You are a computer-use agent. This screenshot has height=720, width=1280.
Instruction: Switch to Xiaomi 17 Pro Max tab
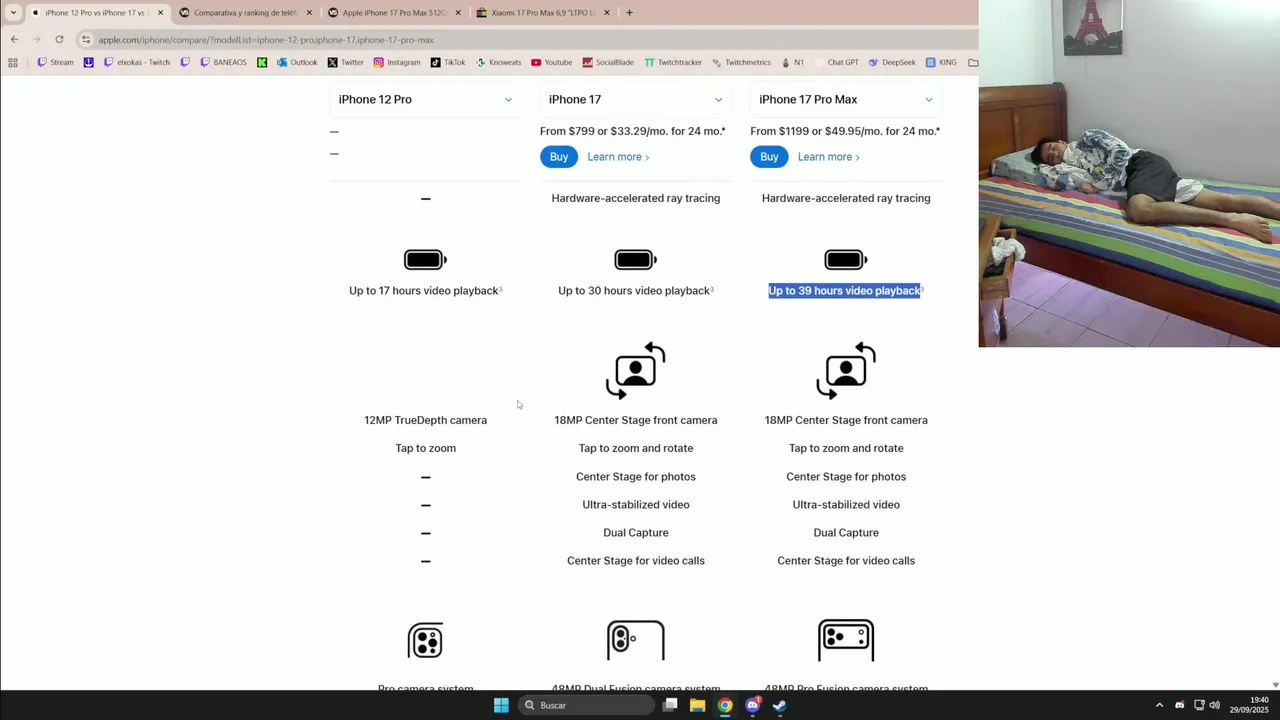click(543, 13)
